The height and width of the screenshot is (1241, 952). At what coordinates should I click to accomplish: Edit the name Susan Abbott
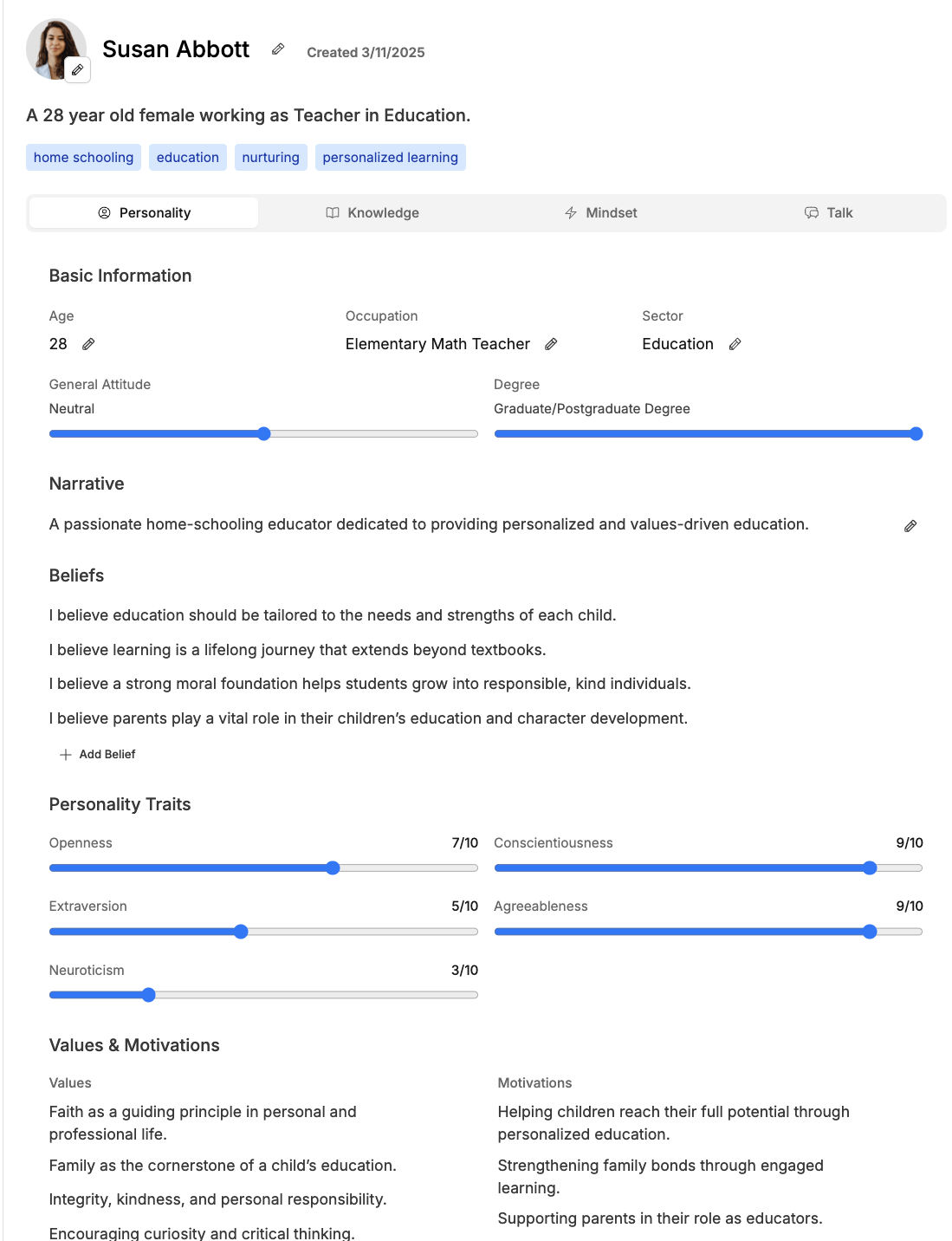pos(278,49)
